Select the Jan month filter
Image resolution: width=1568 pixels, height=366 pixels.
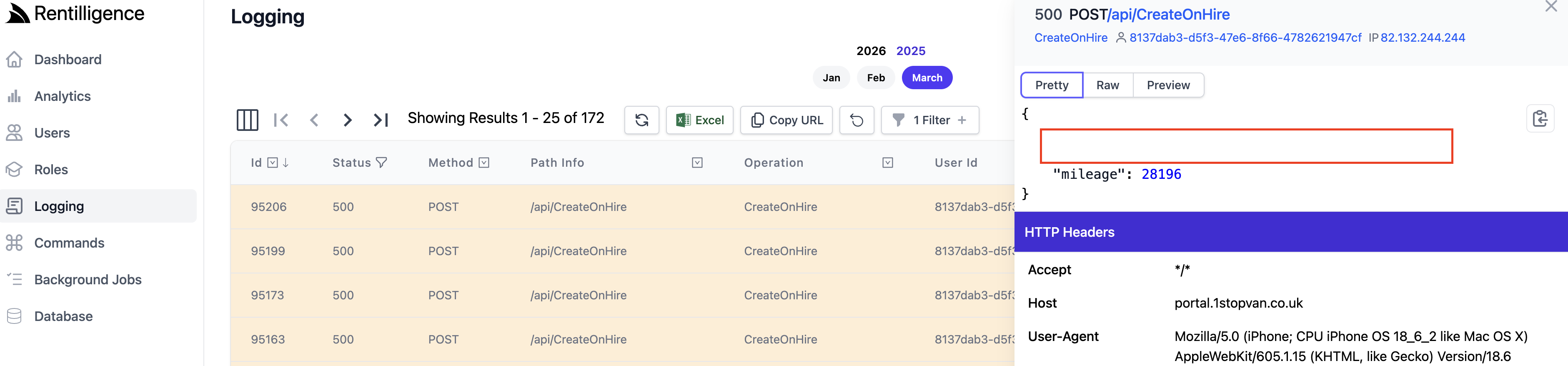click(831, 78)
